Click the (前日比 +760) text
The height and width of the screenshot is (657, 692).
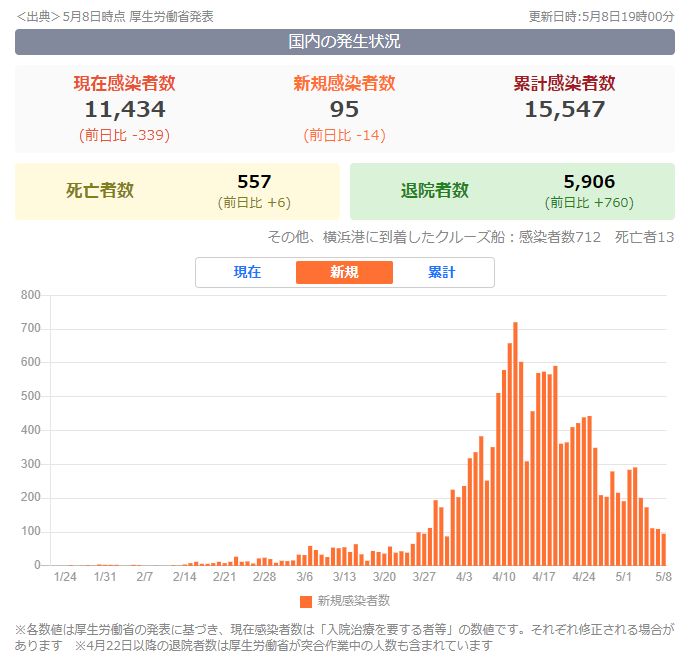tap(589, 203)
